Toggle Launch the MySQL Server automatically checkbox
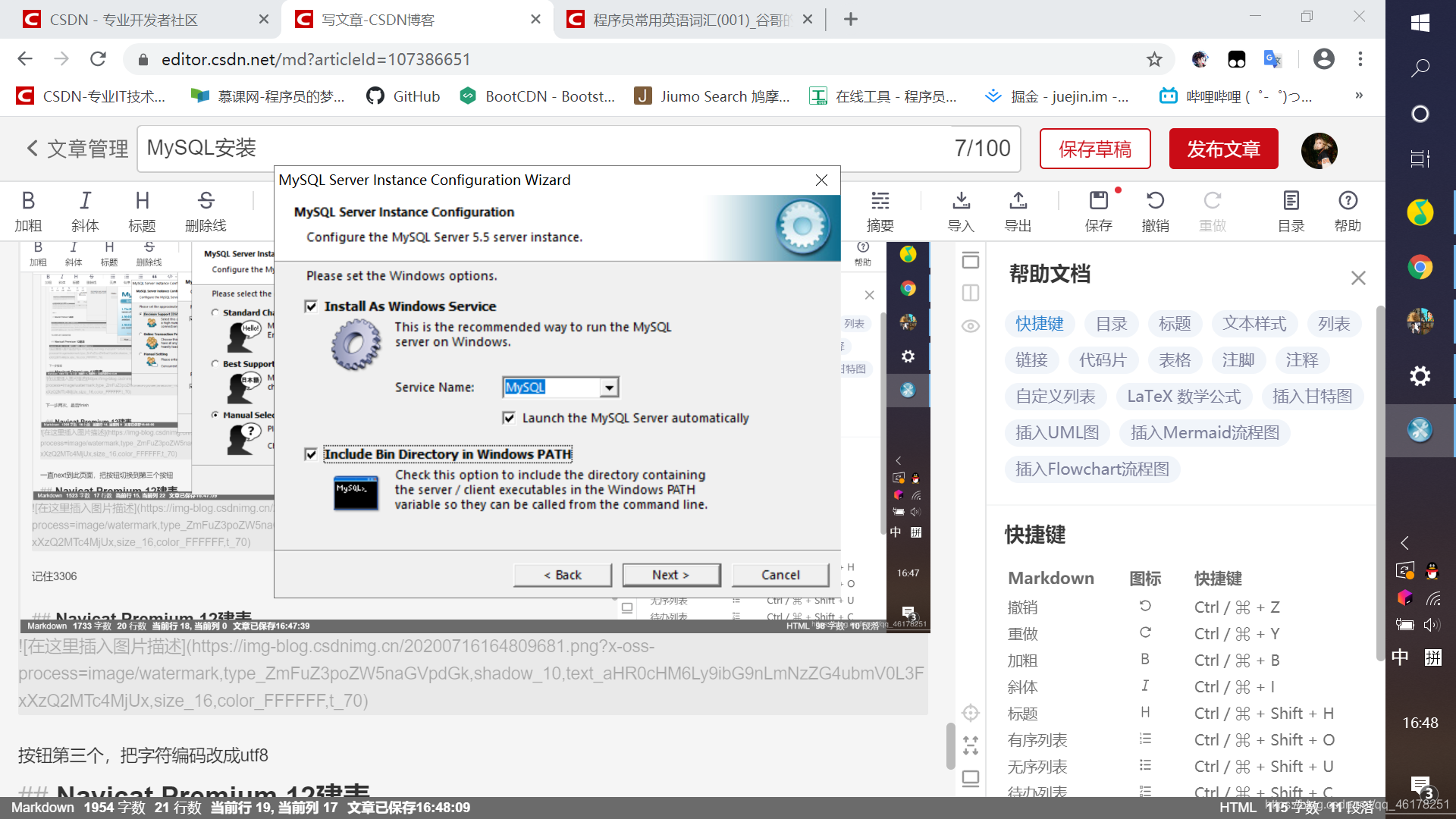The image size is (1456, 819). pyautogui.click(x=509, y=418)
